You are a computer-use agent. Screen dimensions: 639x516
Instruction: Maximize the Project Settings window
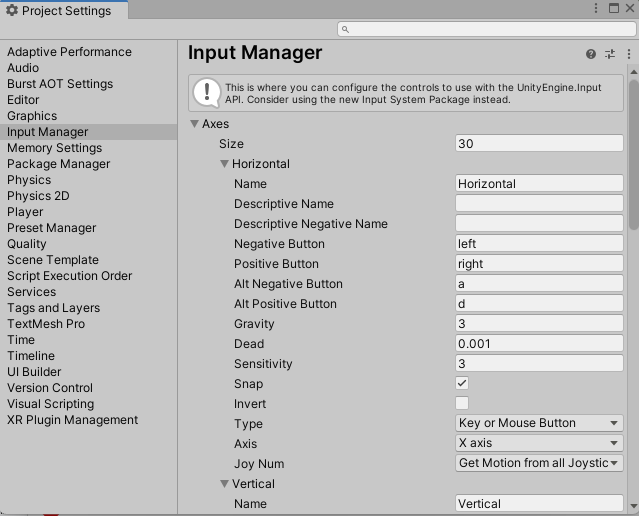(614, 8)
